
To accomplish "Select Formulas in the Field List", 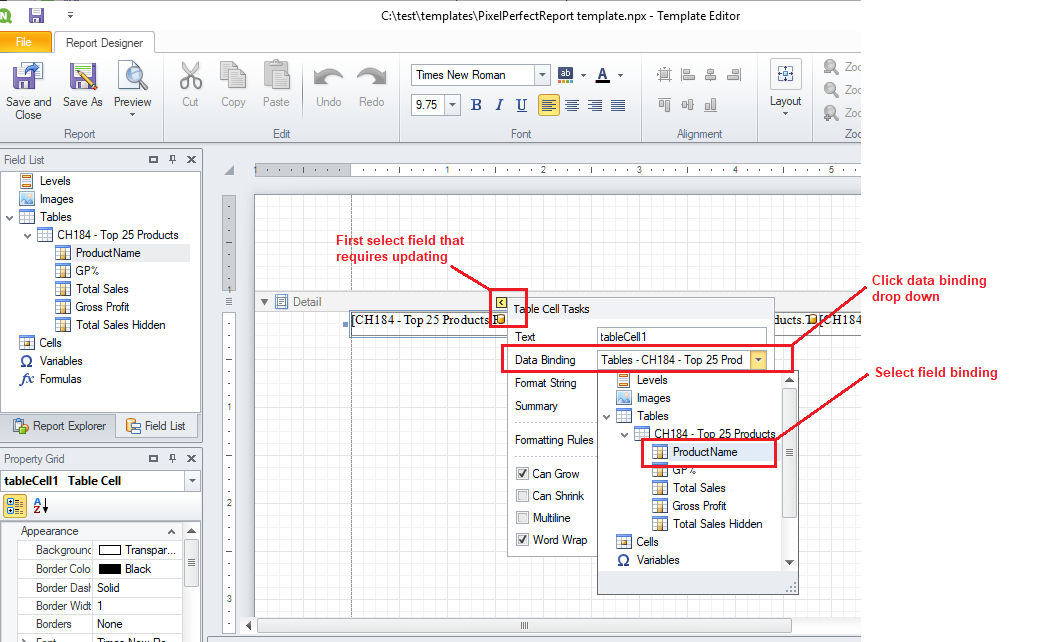I will [x=60, y=379].
